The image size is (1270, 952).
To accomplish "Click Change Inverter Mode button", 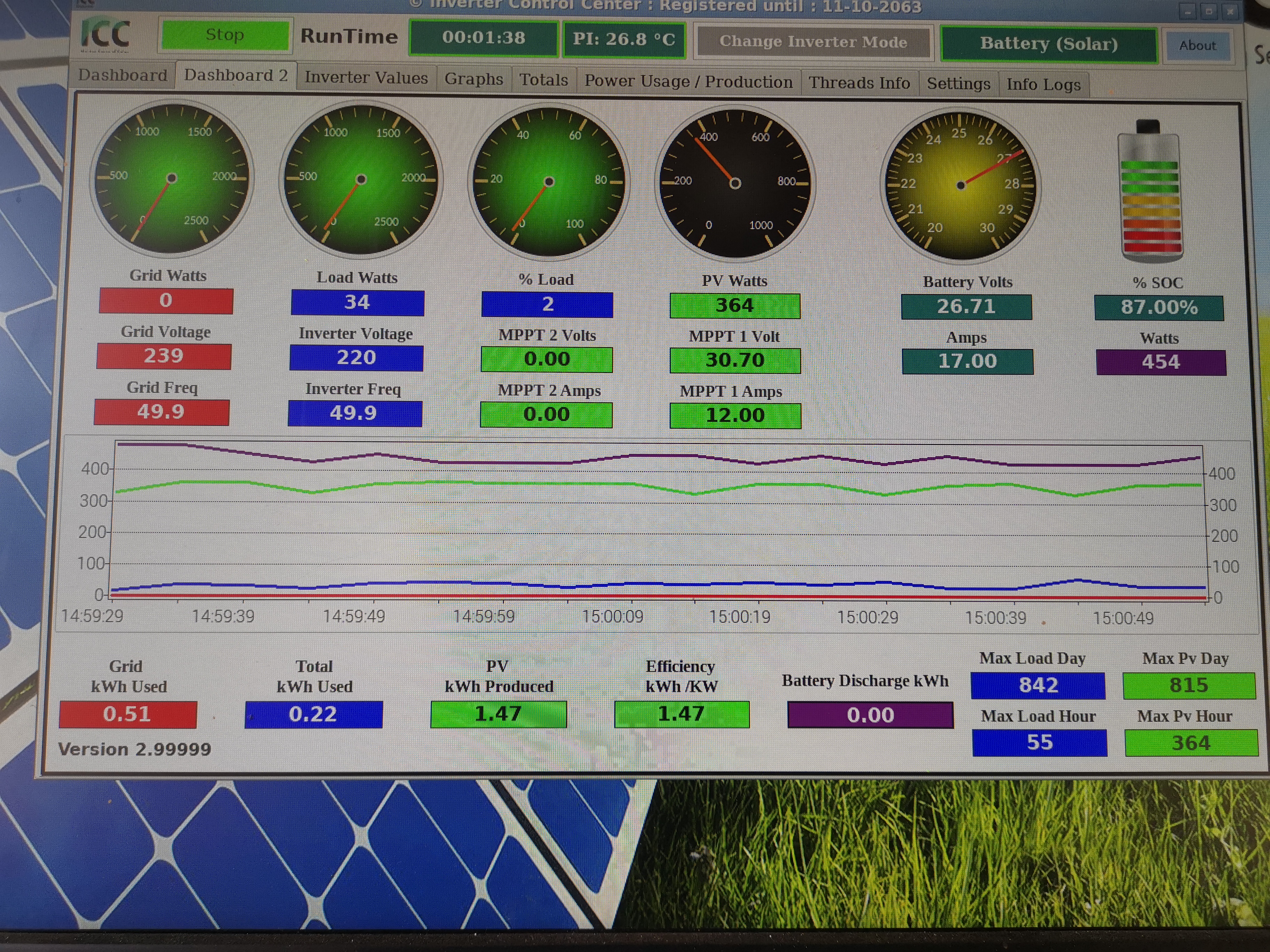I will [813, 42].
